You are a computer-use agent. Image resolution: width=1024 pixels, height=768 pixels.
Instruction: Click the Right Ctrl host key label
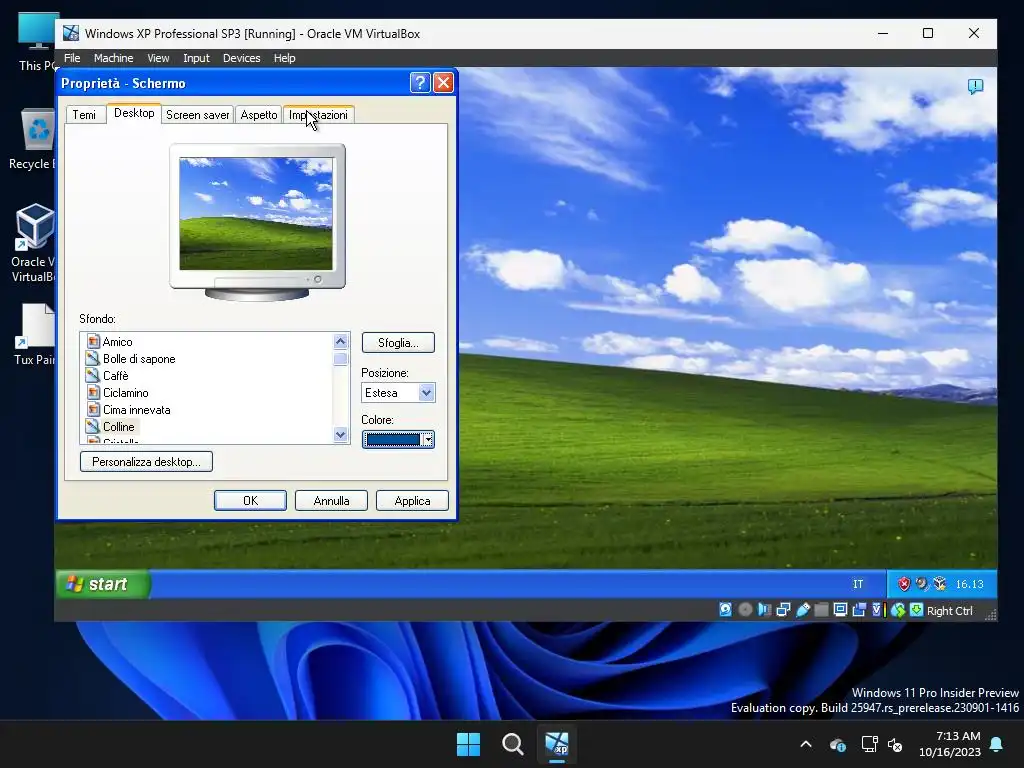pos(950,611)
